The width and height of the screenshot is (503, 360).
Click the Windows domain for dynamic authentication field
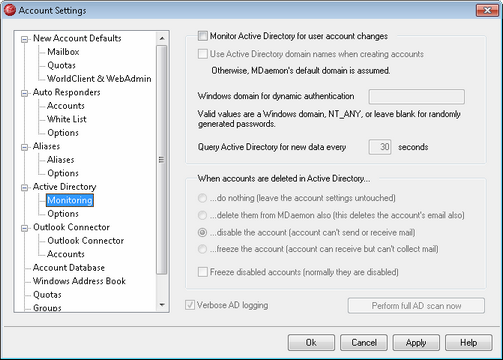click(x=416, y=96)
